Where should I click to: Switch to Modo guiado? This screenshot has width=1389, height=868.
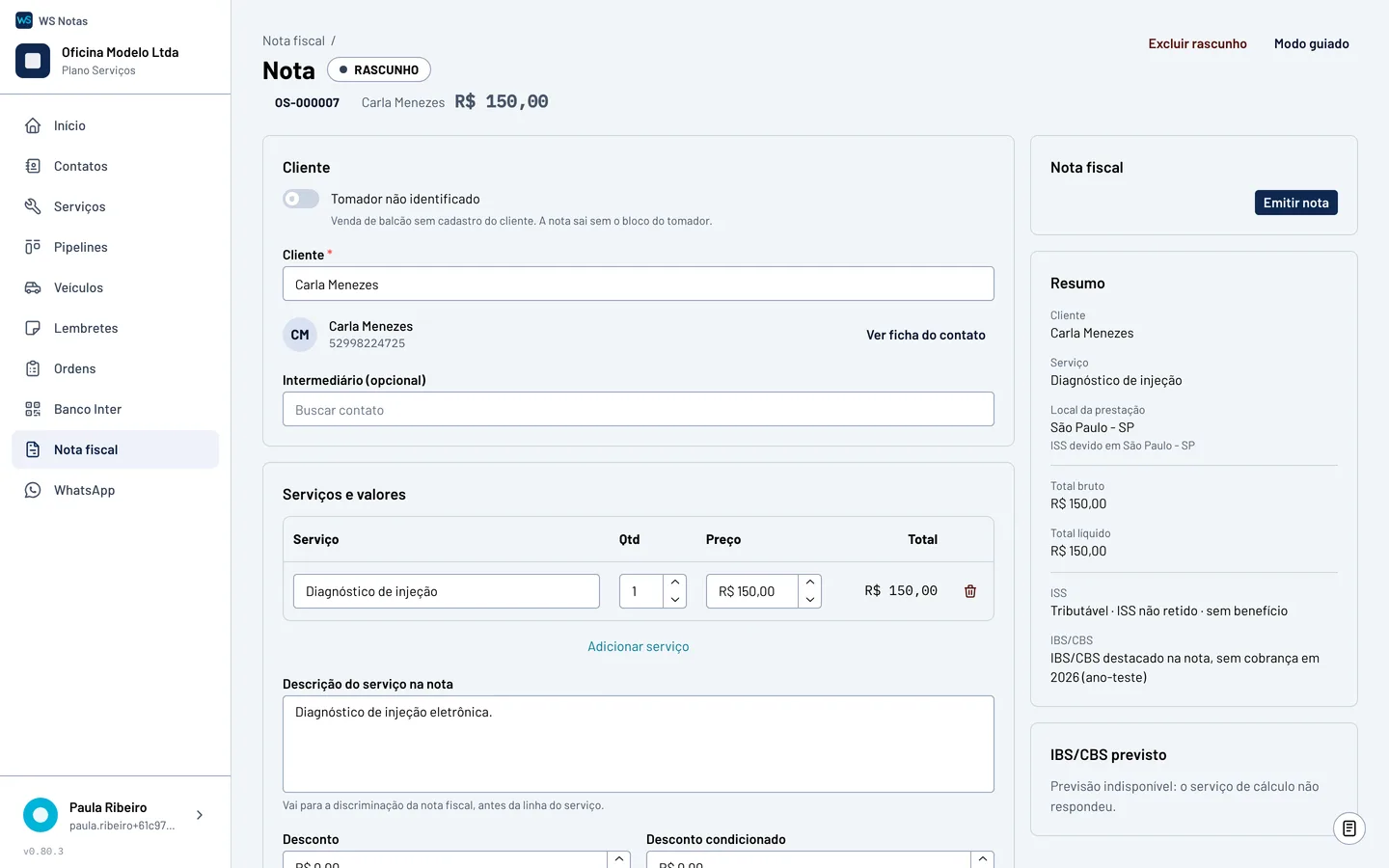(x=1312, y=43)
